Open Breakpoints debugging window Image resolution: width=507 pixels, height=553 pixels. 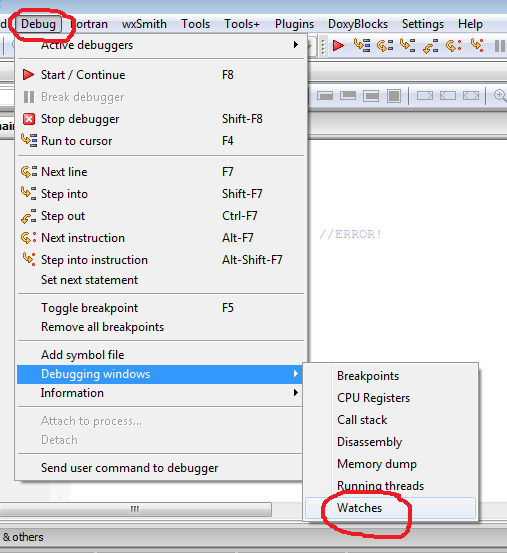click(x=390, y=376)
